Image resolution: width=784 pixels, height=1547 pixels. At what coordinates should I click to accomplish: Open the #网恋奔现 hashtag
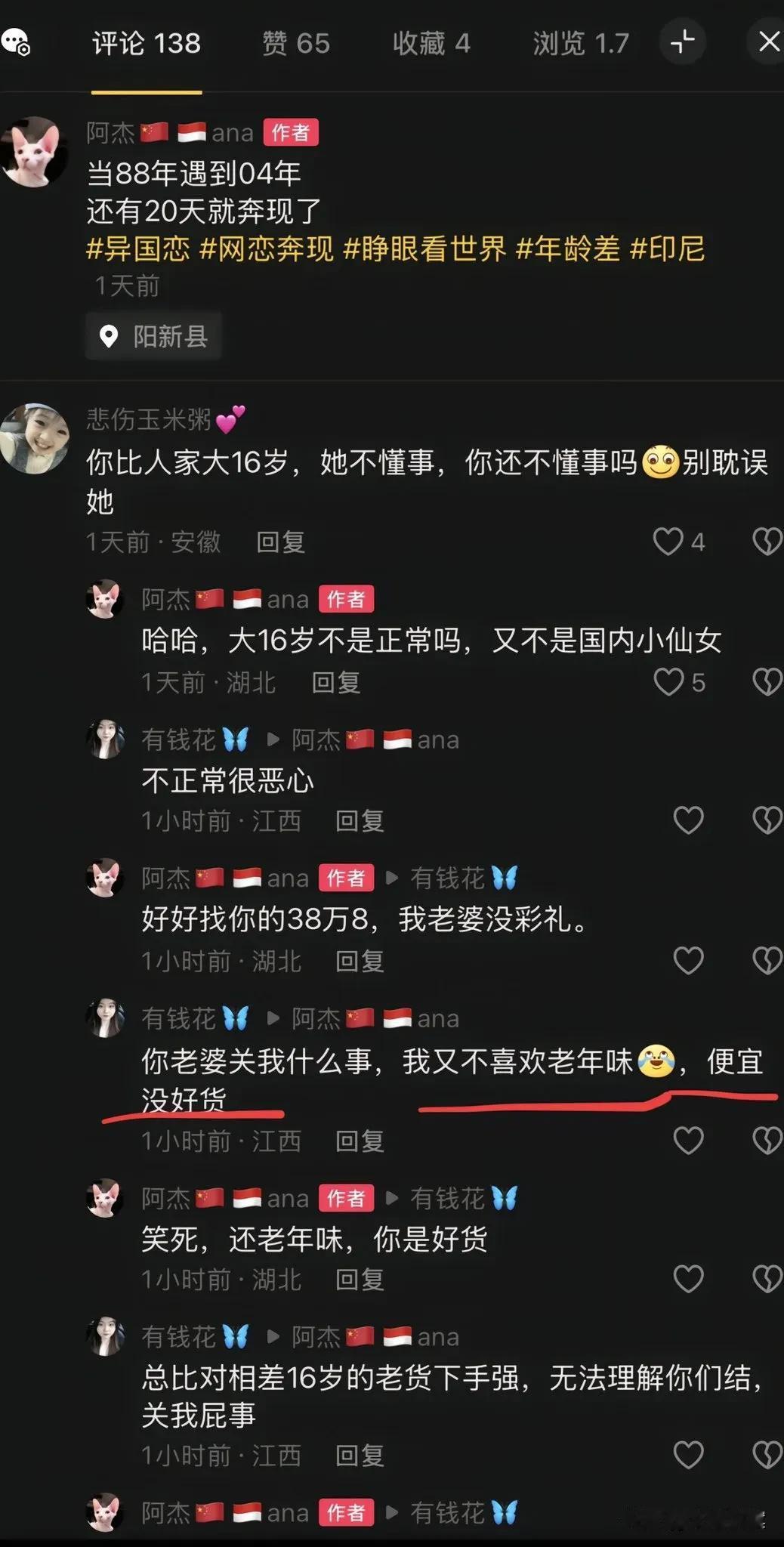tap(266, 249)
